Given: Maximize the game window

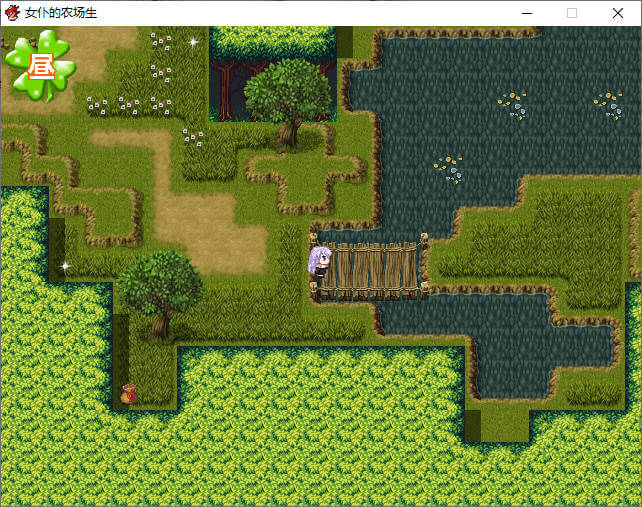Looking at the screenshot, I should (x=572, y=13).
